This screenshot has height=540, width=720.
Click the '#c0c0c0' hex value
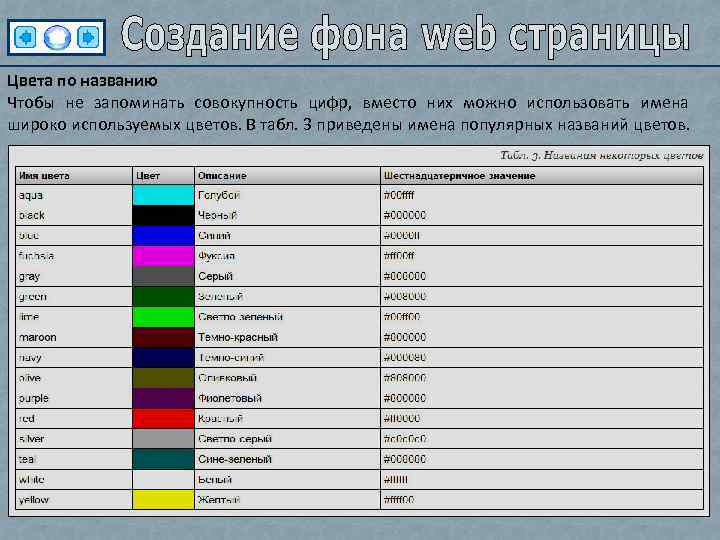[405, 439]
